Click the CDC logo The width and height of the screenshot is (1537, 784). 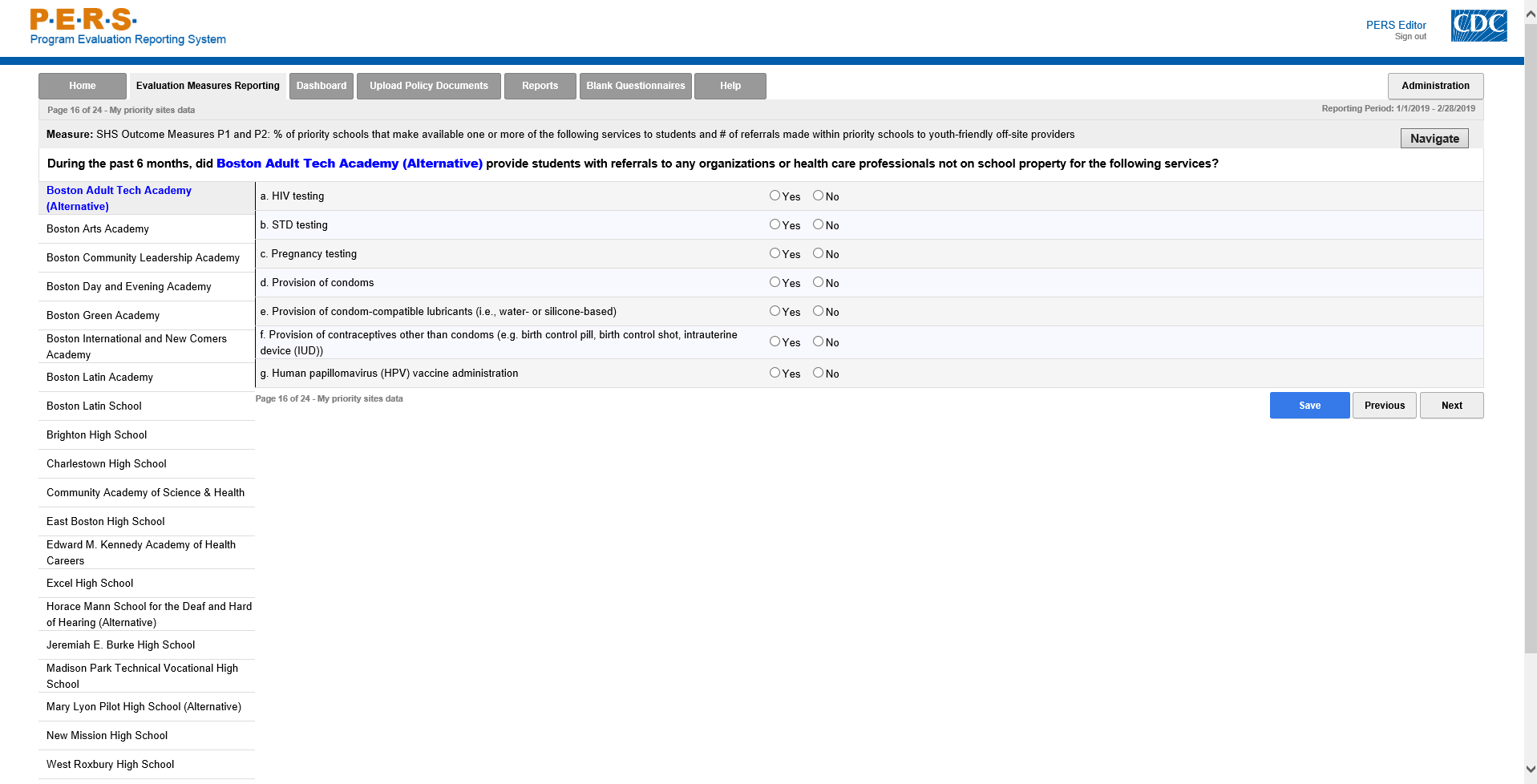click(1478, 26)
